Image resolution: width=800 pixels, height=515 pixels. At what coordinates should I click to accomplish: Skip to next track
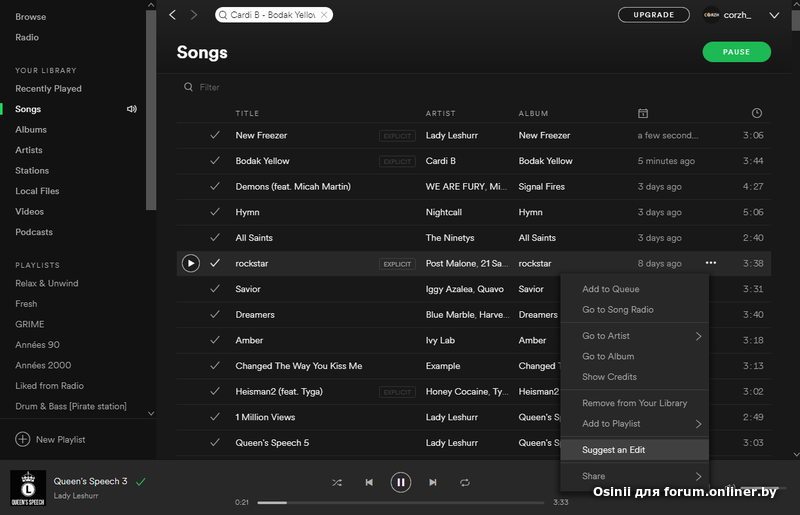click(x=433, y=482)
